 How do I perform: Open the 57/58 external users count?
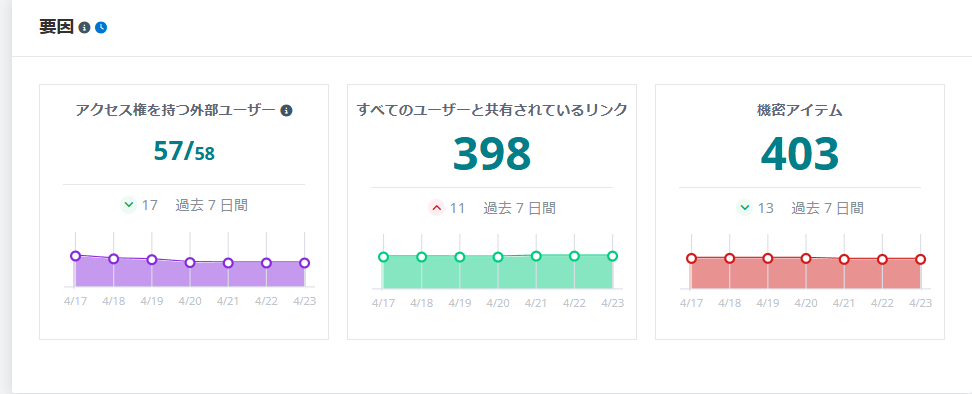point(184,151)
